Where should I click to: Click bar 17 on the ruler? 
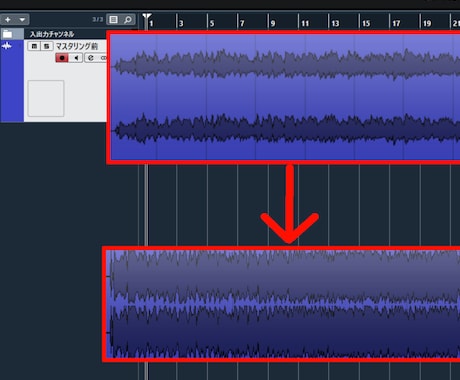[x=396, y=23]
